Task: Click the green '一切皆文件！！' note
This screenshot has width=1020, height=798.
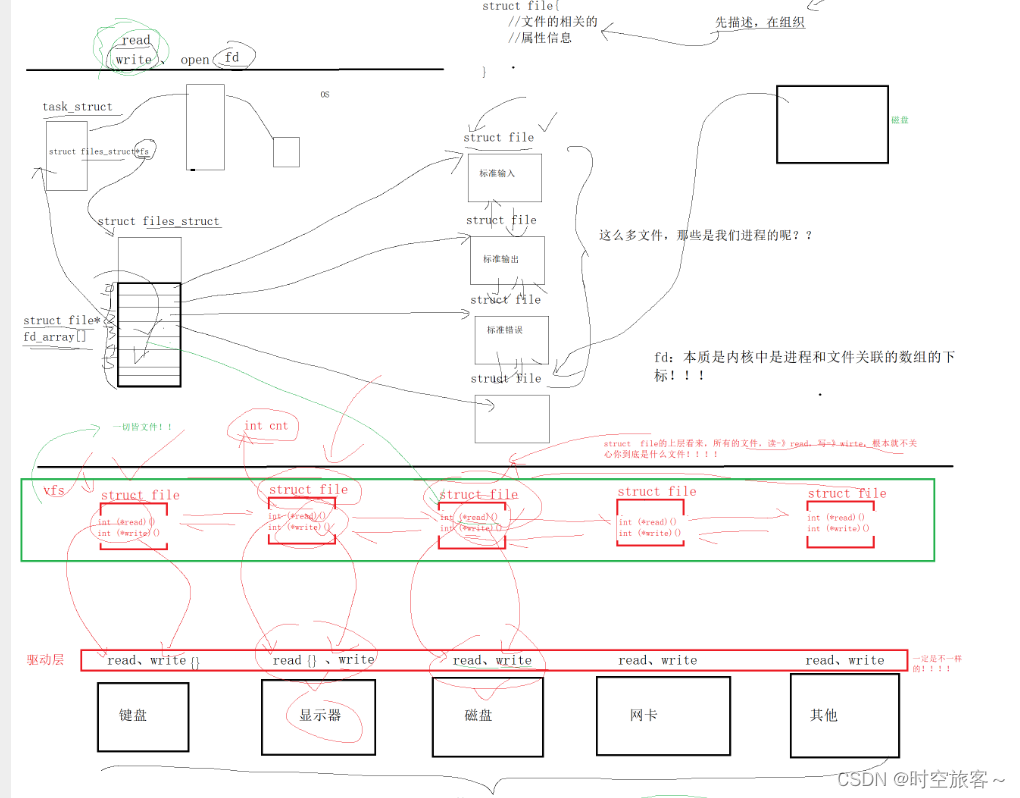Action: click(x=142, y=427)
